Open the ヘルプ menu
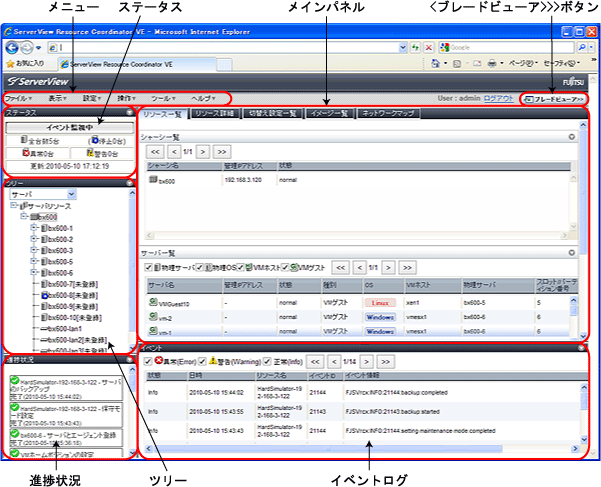The height and width of the screenshot is (487, 601). (203, 99)
